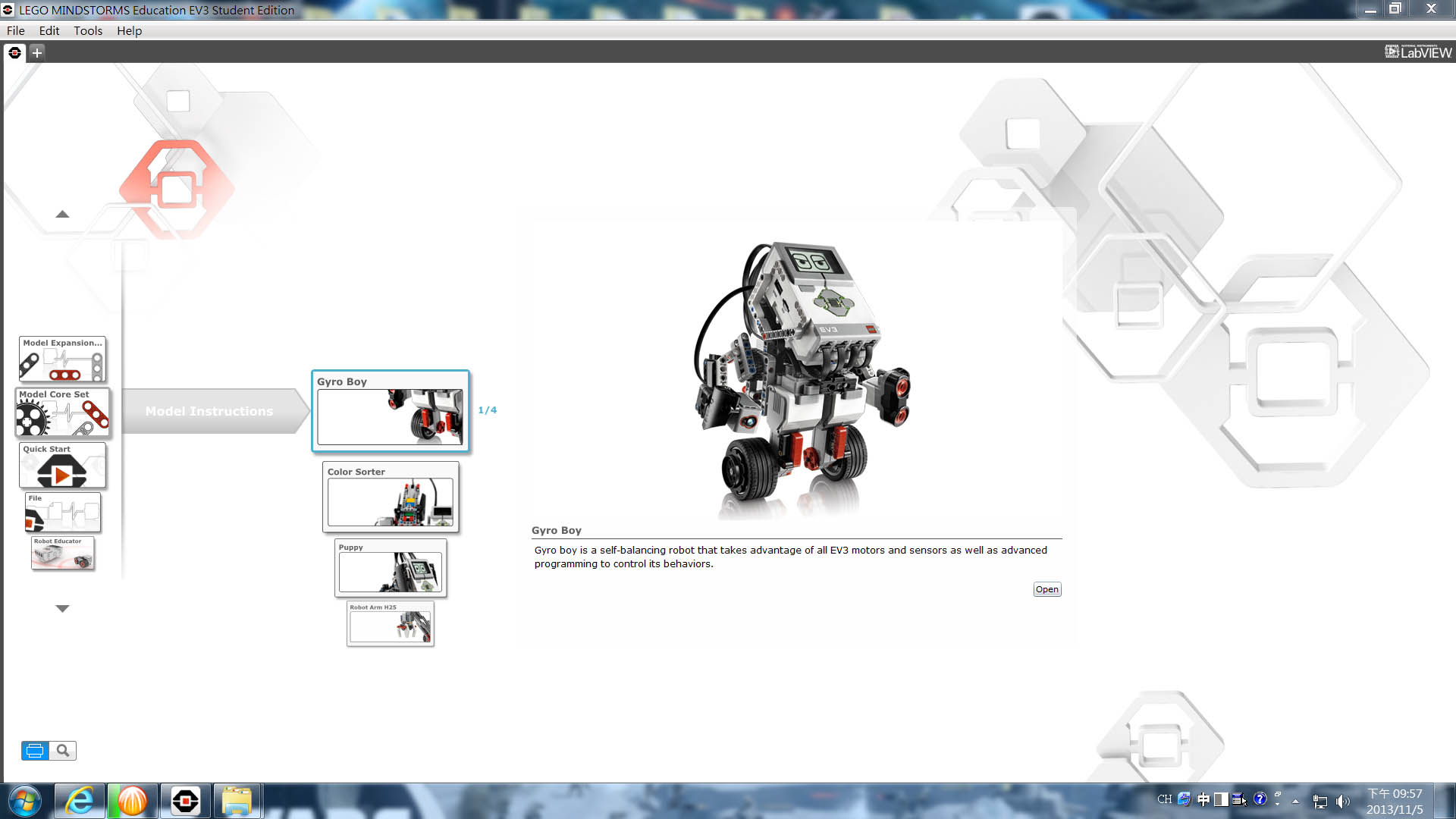Click the LEGO EV3 icon in the title bar

8,10
